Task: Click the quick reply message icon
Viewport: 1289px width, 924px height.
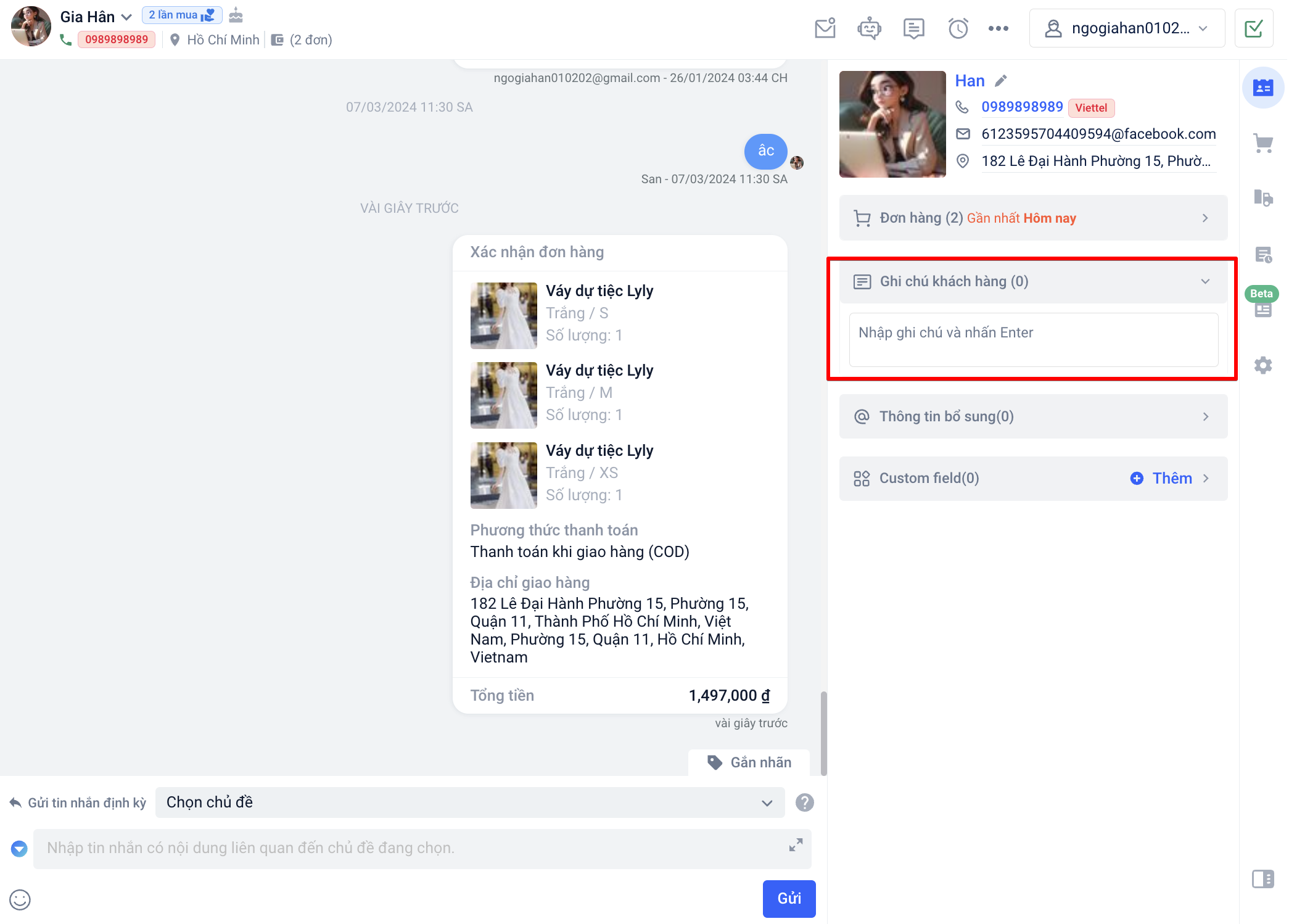Action: 913,28
